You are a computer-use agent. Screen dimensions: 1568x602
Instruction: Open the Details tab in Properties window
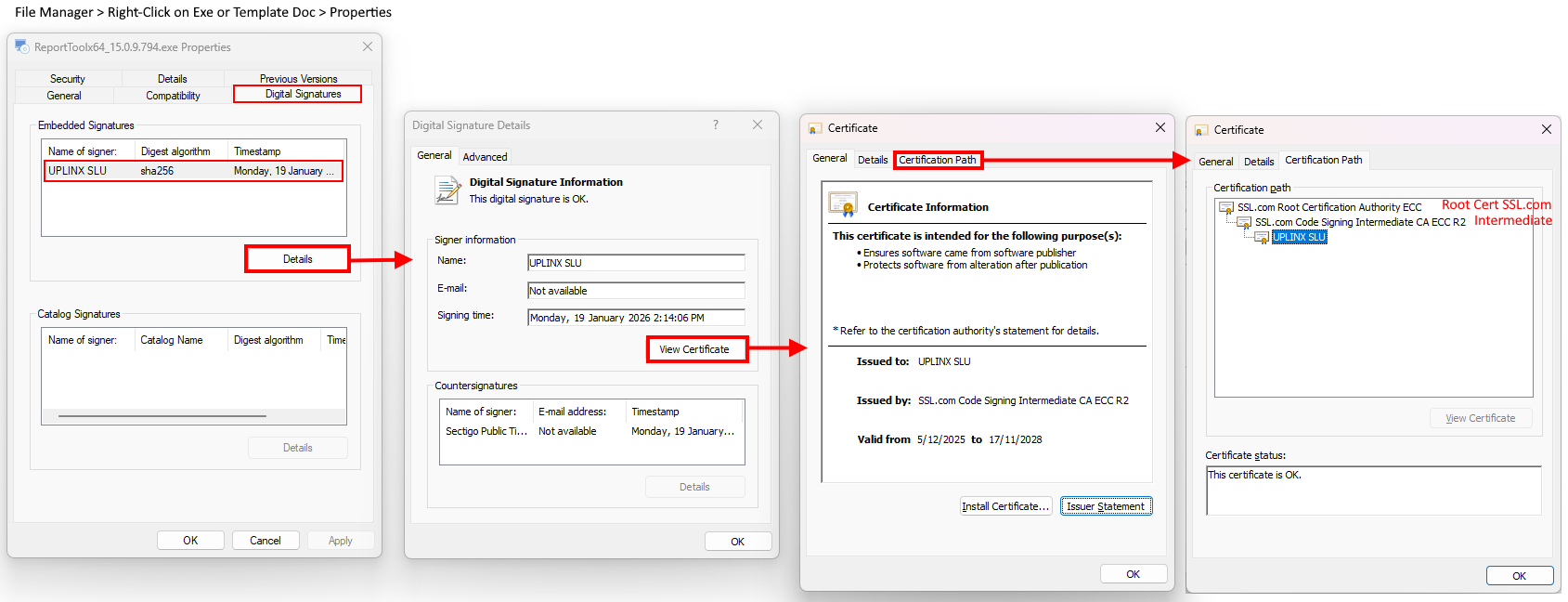173,79
